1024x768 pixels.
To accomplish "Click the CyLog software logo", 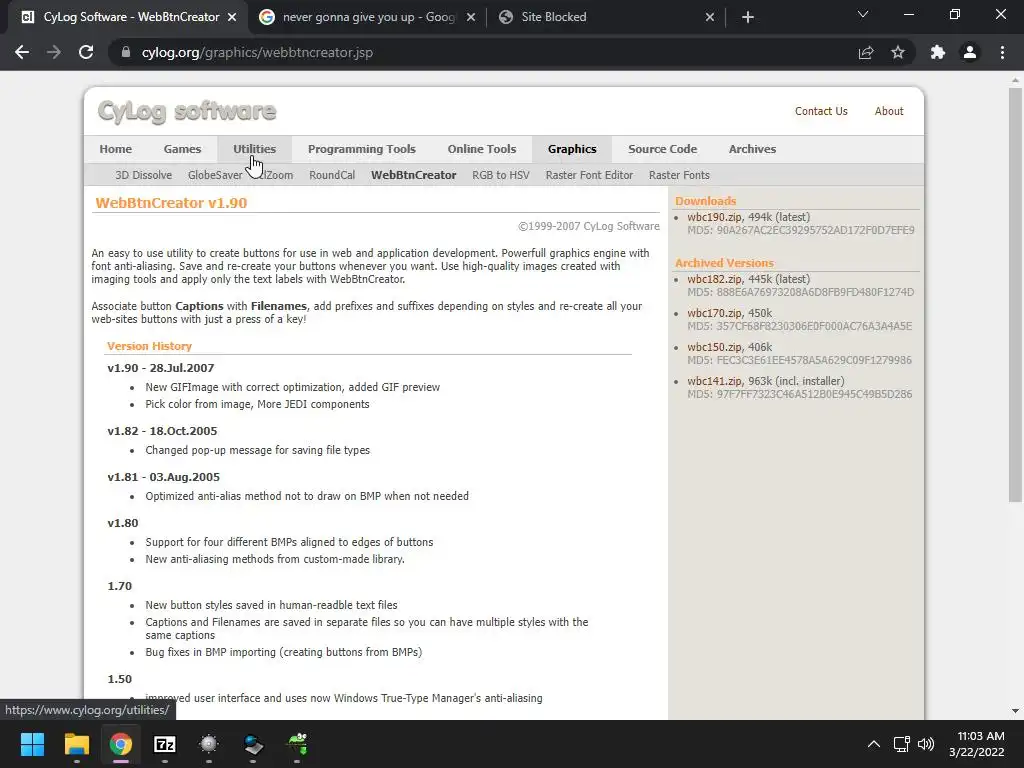I will 187,112.
